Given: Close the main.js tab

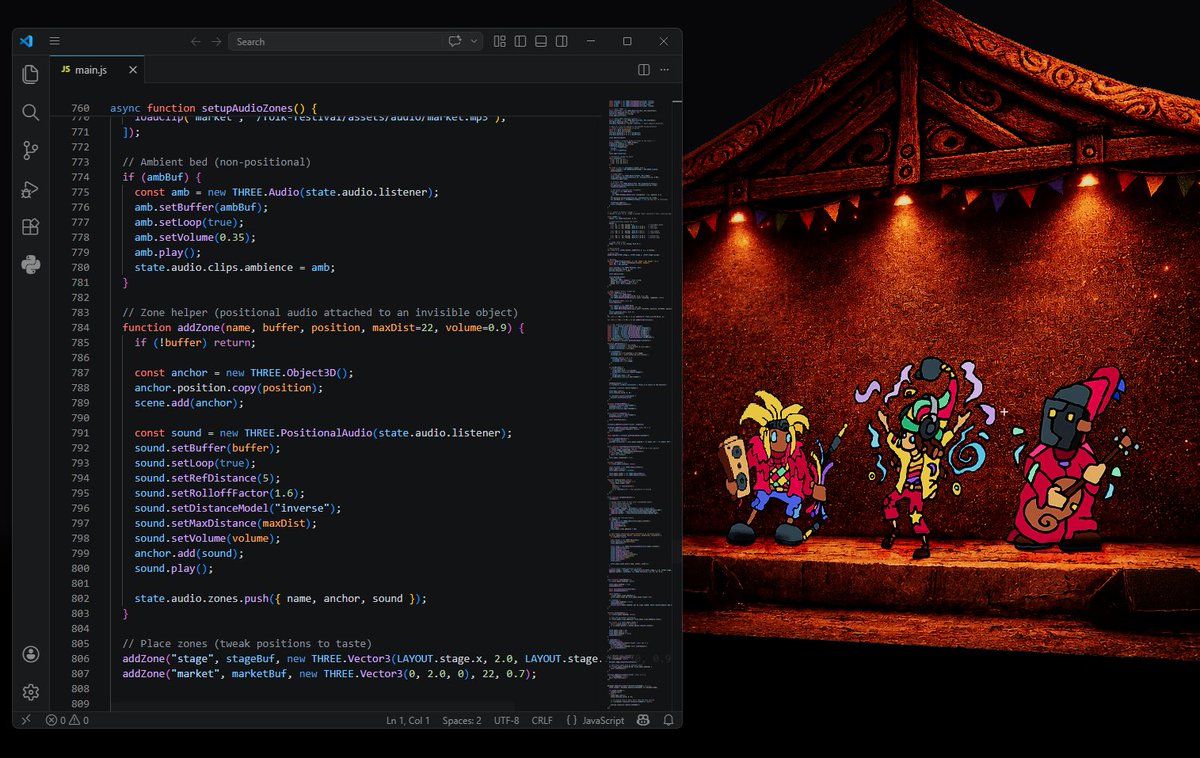Looking at the screenshot, I should (132, 70).
